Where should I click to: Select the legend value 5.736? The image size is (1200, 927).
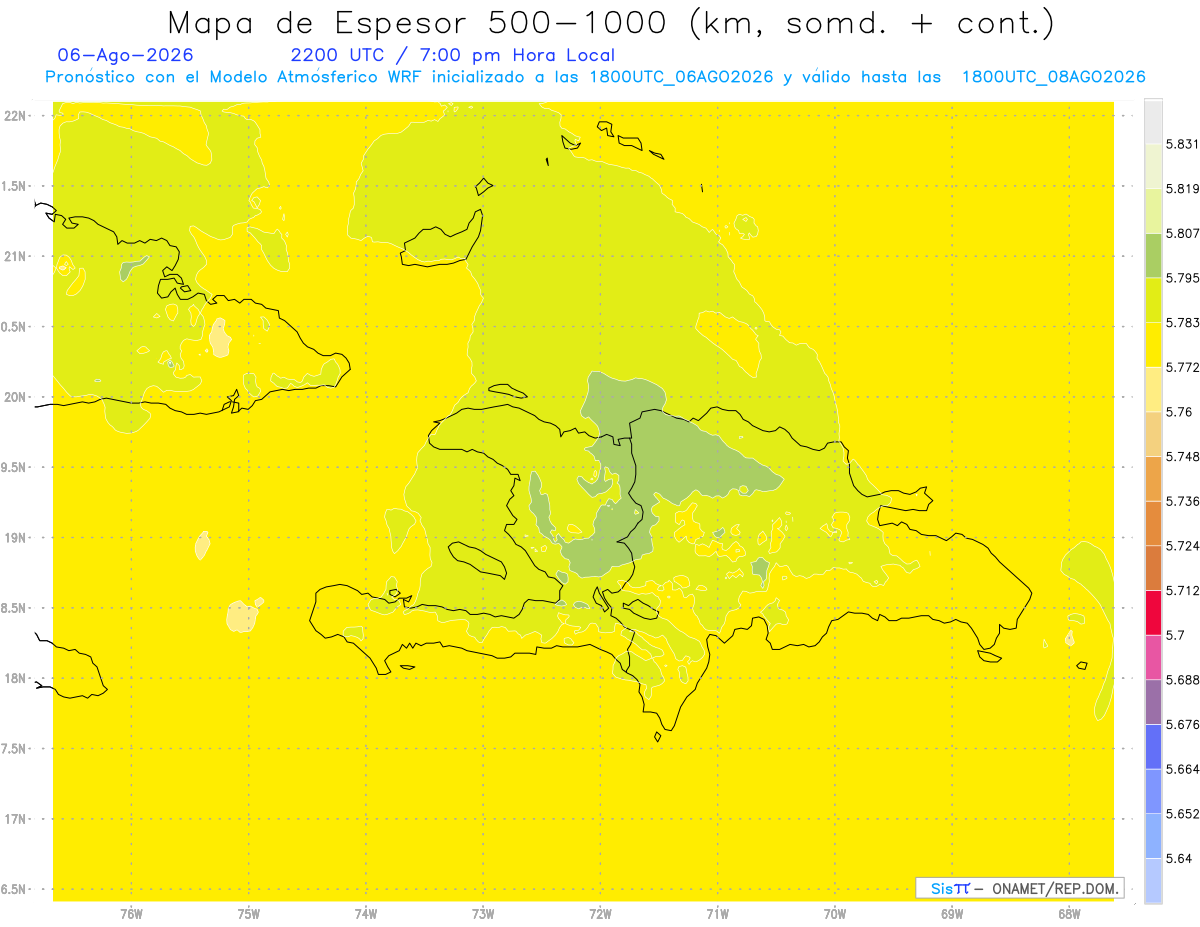[1182, 501]
